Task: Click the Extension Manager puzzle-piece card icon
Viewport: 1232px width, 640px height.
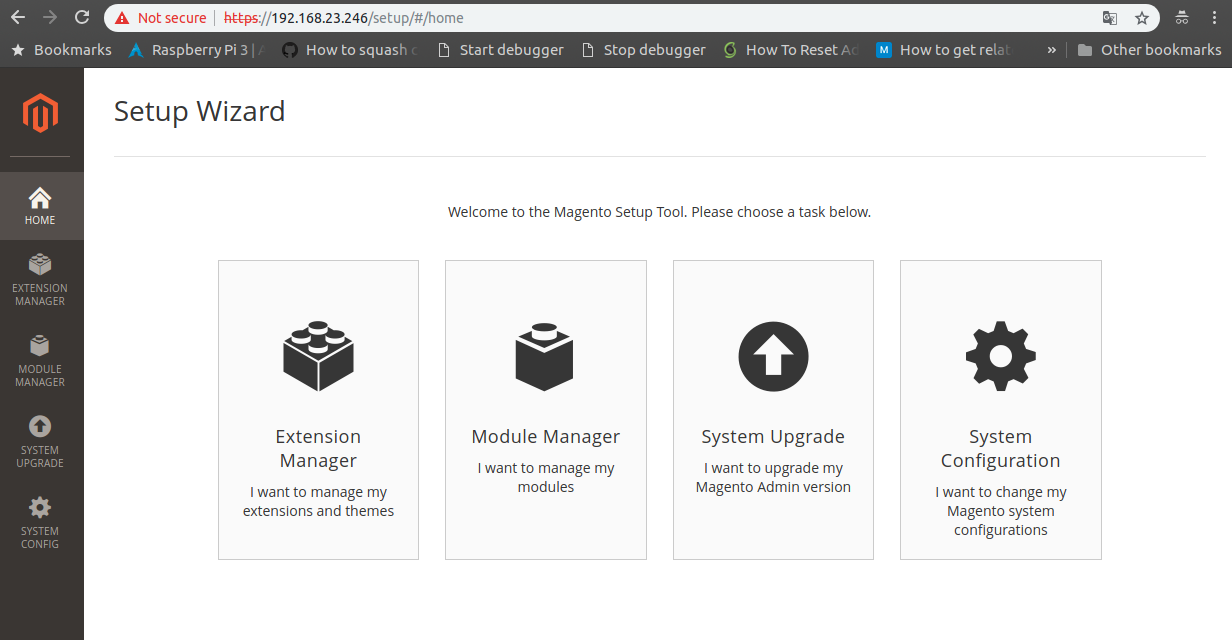Action: [318, 356]
